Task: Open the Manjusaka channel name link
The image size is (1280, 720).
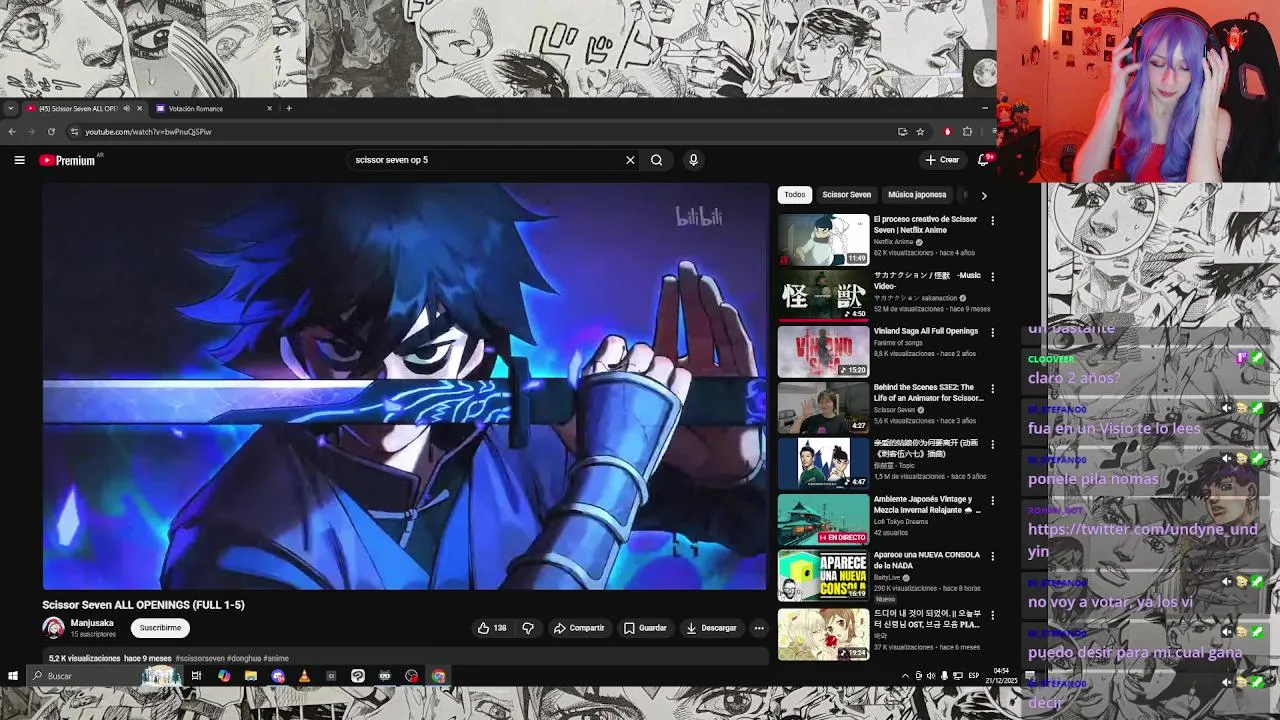Action: pyautogui.click(x=92, y=623)
